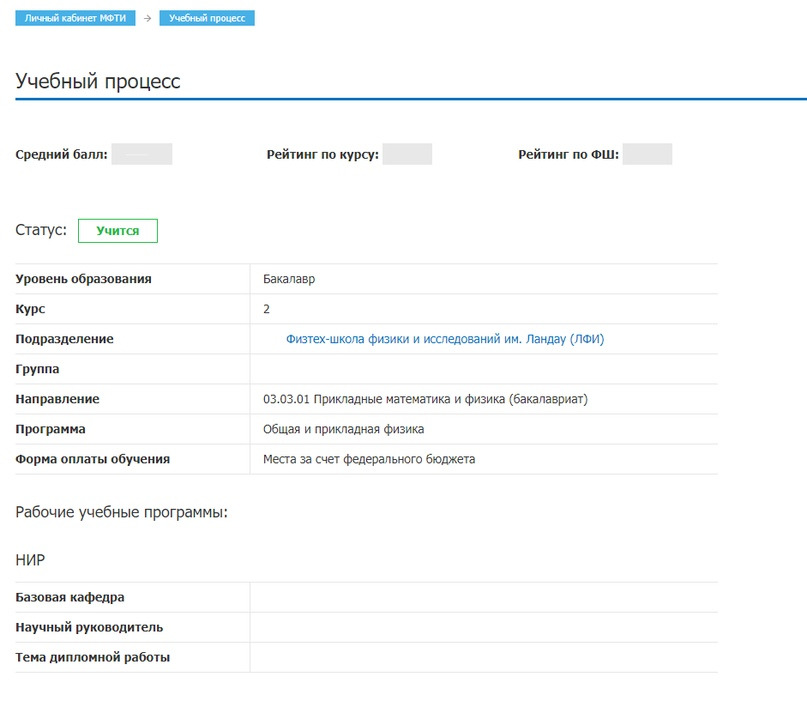Viewport: 807px width, 701px height.
Task: Select the Учебный процесс breadcrumb item
Action: coord(207,18)
